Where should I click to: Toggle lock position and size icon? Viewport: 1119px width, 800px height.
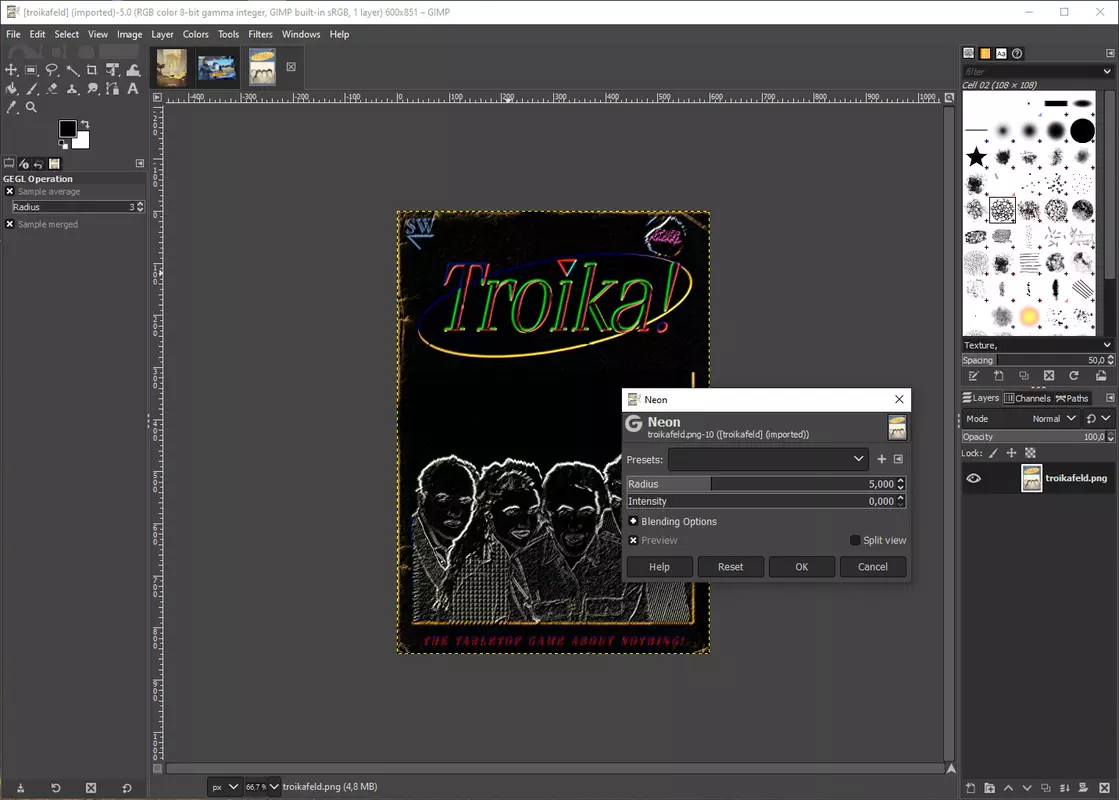pos(1011,453)
